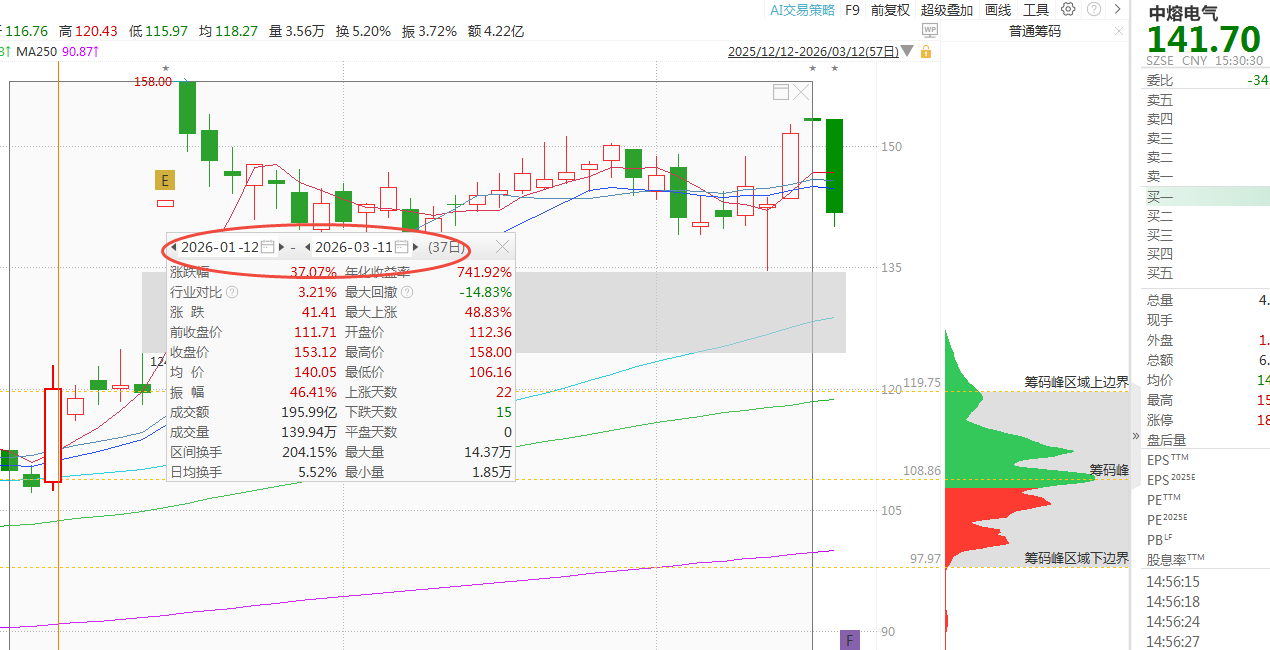Viewport: 1270px width, 650px height.
Task: Toggle the 超级叠加 overlay option
Action: click(947, 10)
